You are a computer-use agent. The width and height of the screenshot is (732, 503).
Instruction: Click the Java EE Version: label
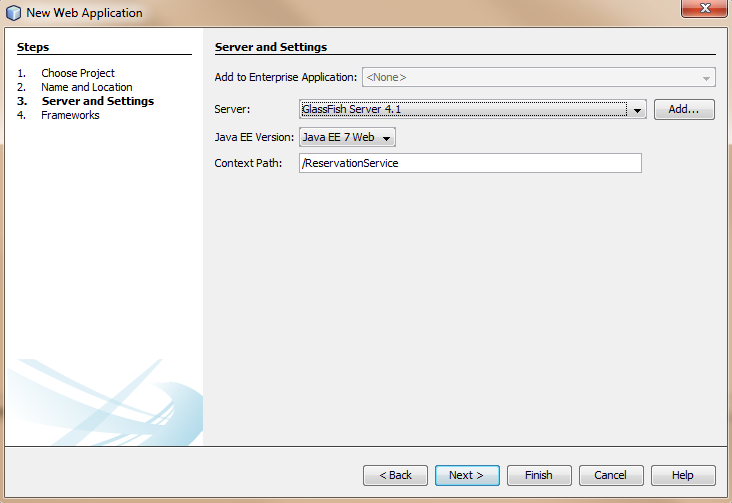254,137
